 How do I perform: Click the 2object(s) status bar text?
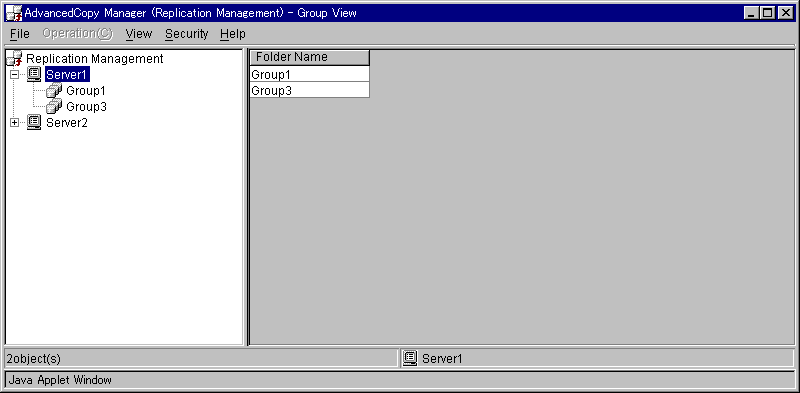tap(34, 359)
